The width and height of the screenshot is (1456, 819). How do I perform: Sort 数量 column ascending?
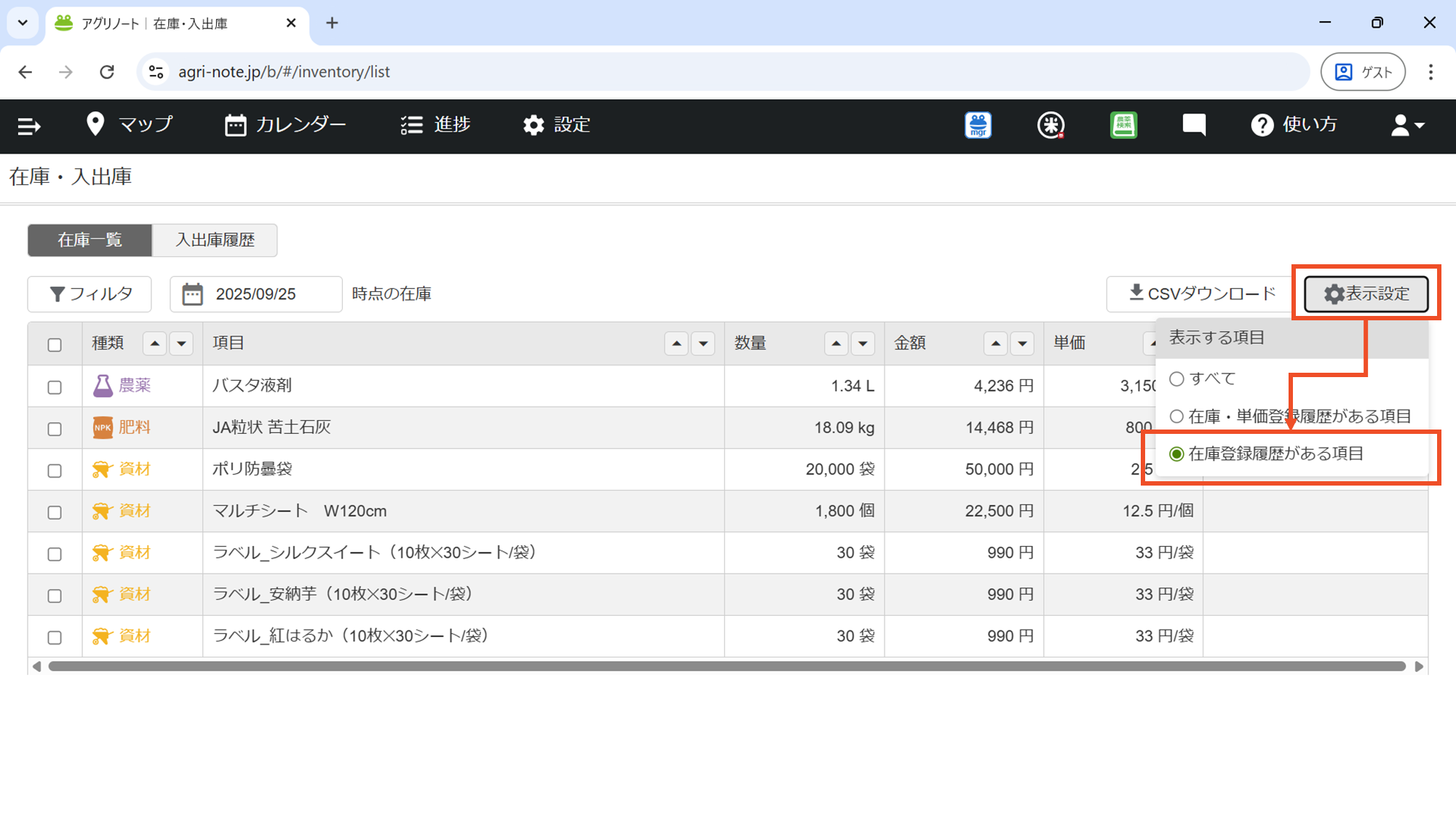(836, 343)
